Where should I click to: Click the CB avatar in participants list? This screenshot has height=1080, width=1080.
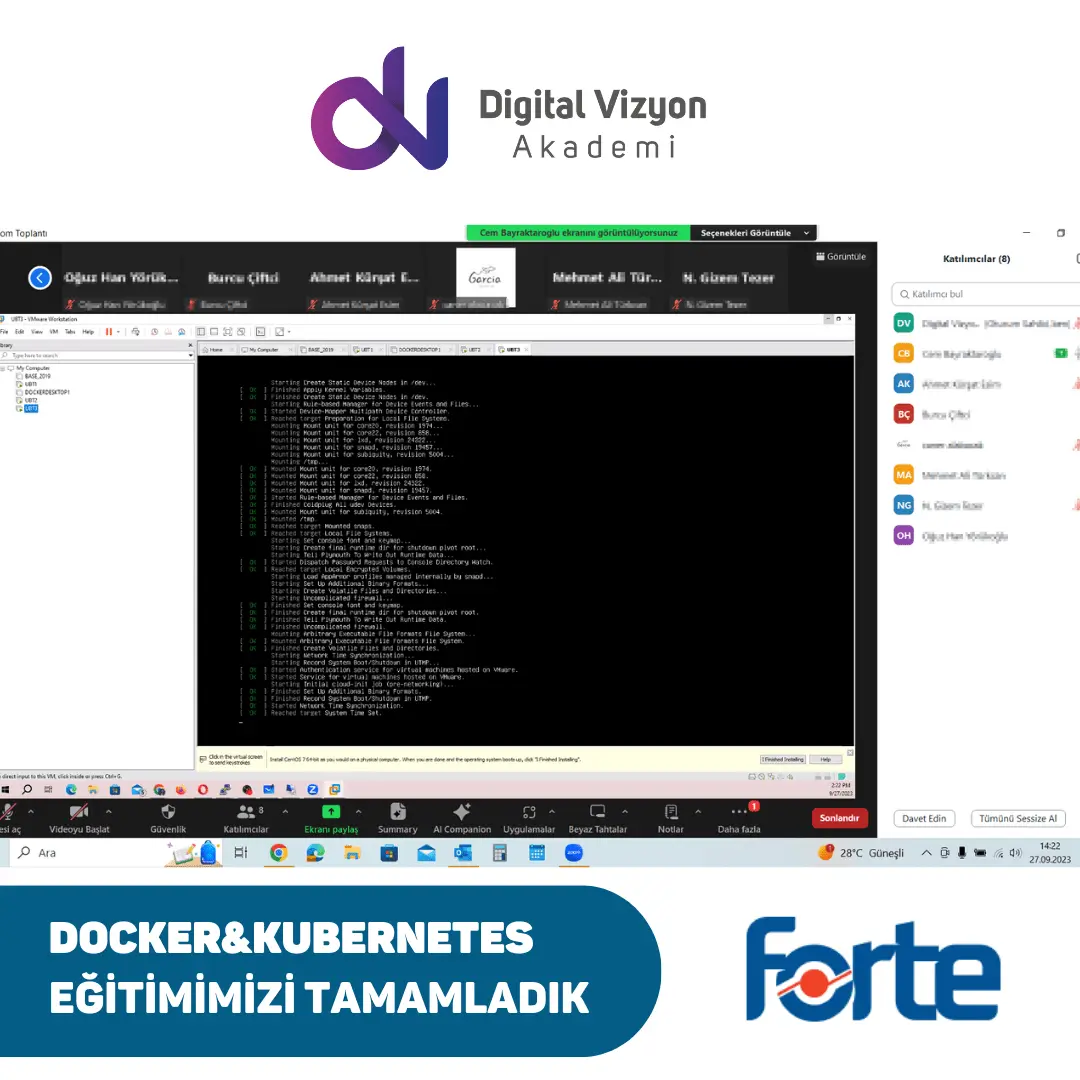click(x=904, y=353)
